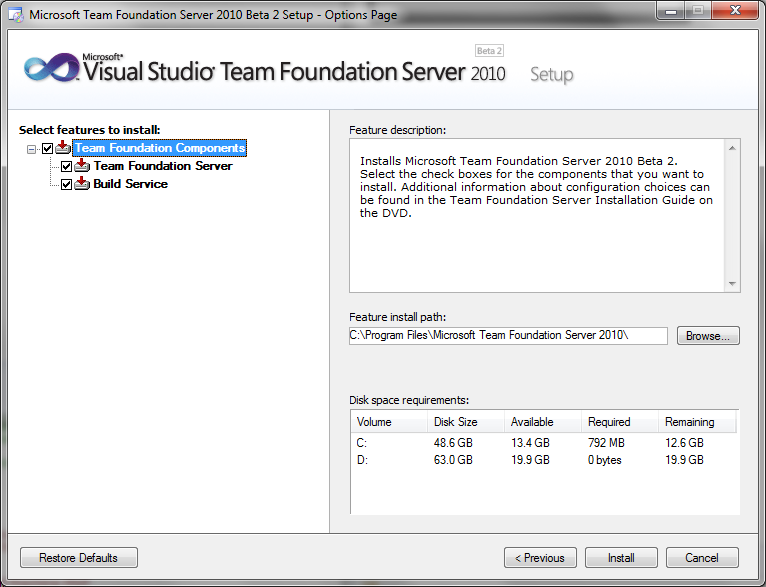This screenshot has width=766, height=587.
Task: Minimize the setup window
Action: point(671,11)
